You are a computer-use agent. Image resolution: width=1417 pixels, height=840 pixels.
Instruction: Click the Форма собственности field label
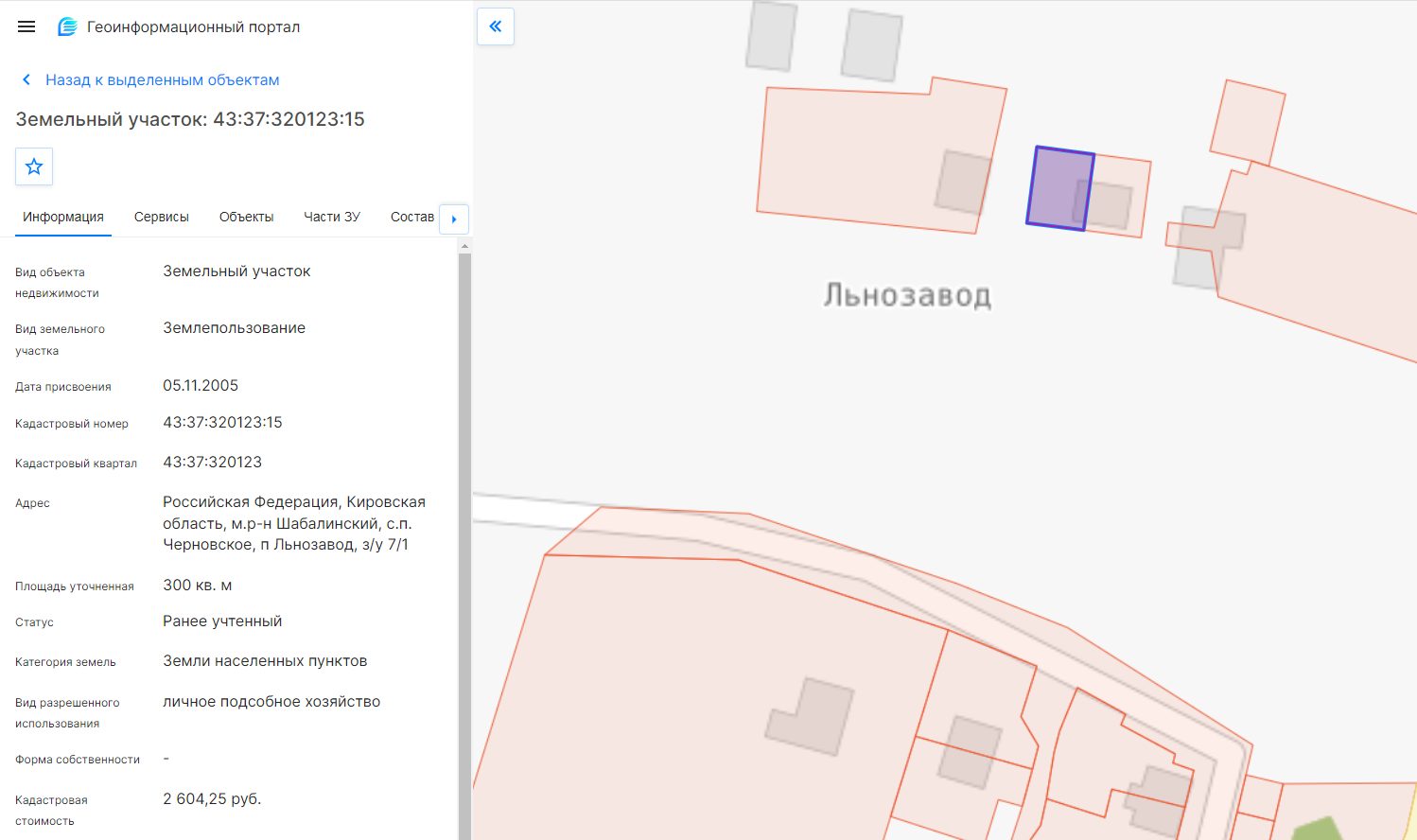[78, 760]
